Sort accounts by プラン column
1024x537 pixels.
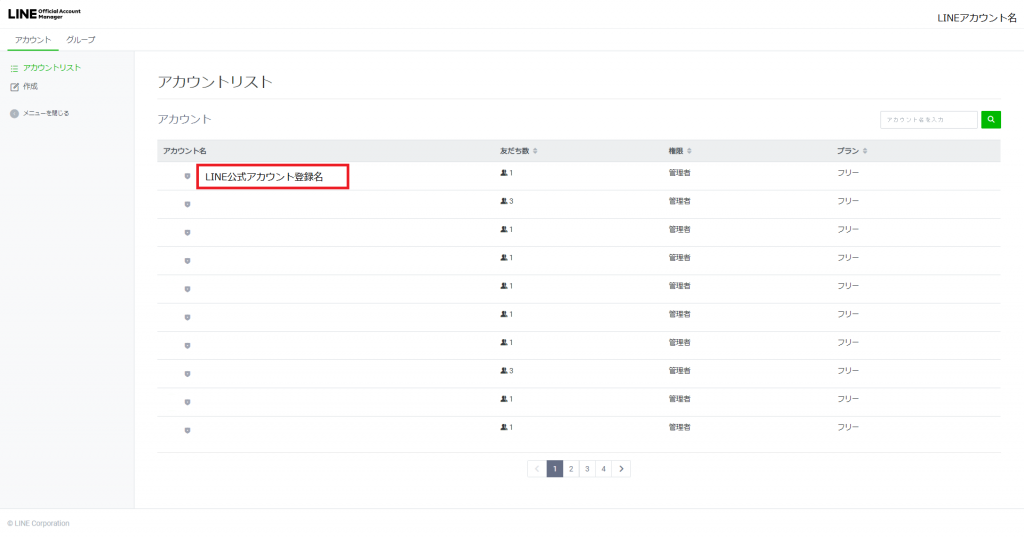point(852,151)
